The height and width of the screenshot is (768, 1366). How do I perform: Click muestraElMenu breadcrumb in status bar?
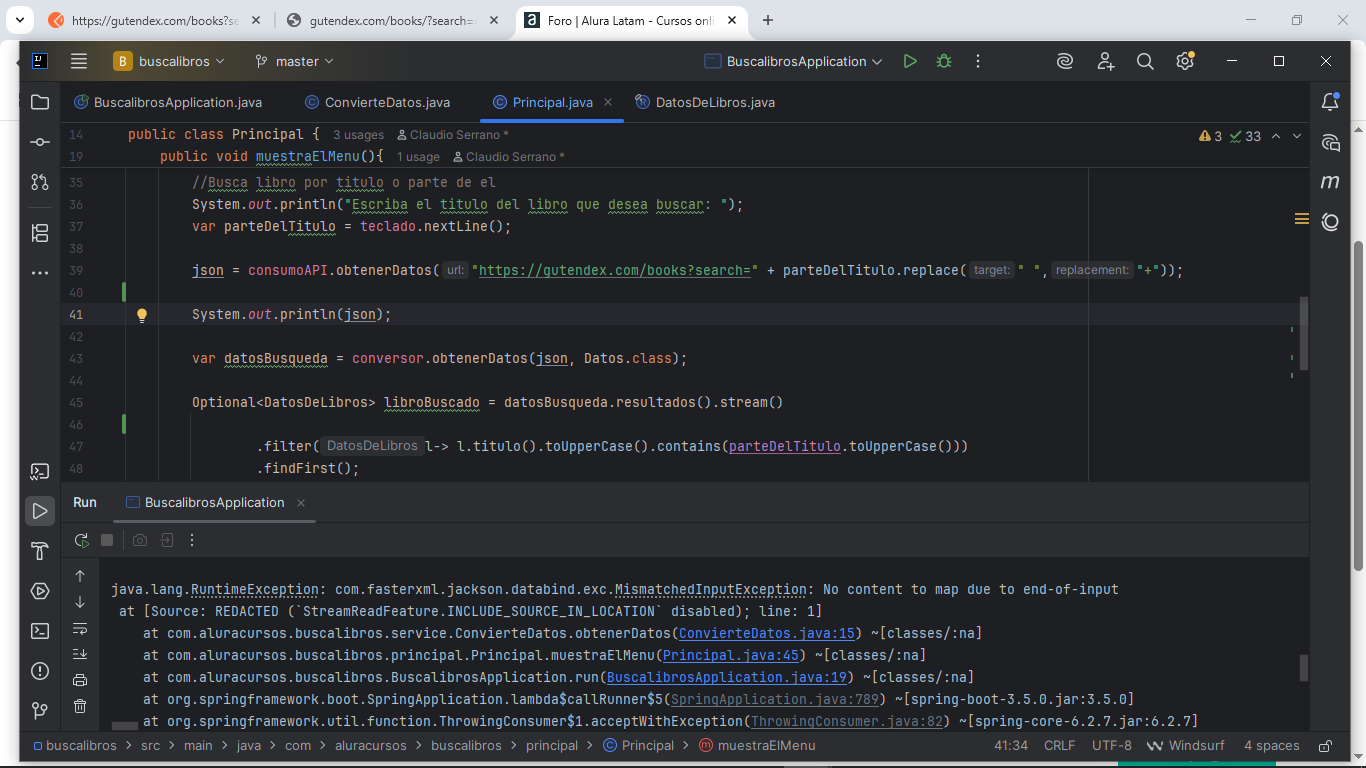point(757,746)
